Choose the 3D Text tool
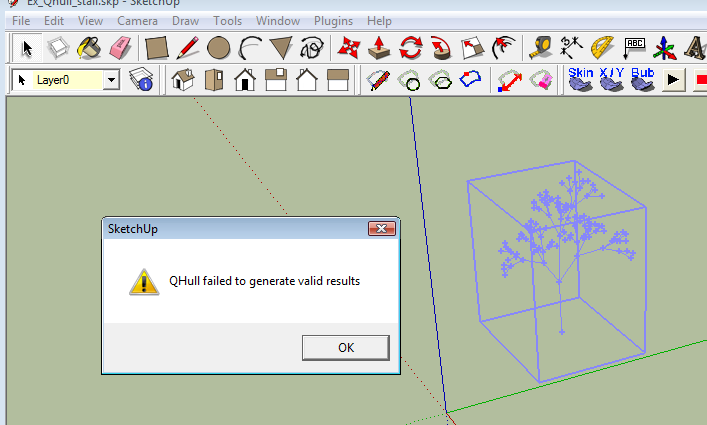The image size is (707, 425). point(695,48)
